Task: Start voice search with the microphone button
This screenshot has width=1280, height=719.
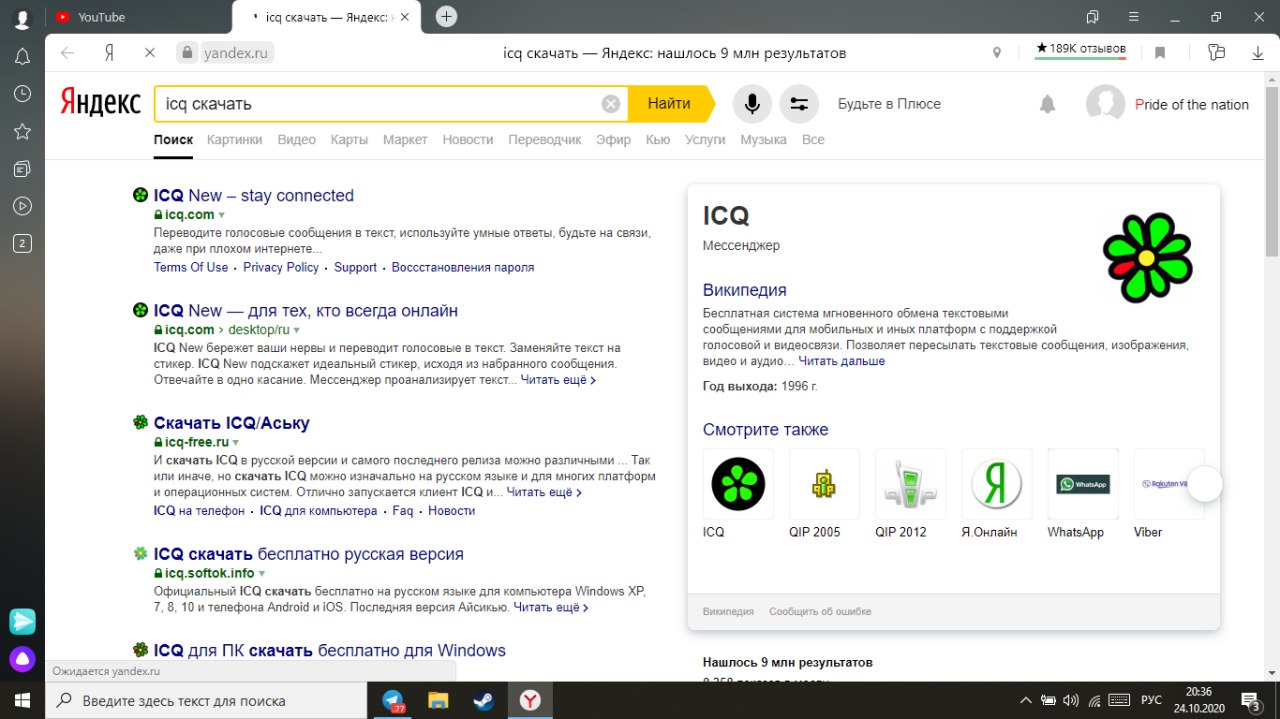Action: (752, 104)
